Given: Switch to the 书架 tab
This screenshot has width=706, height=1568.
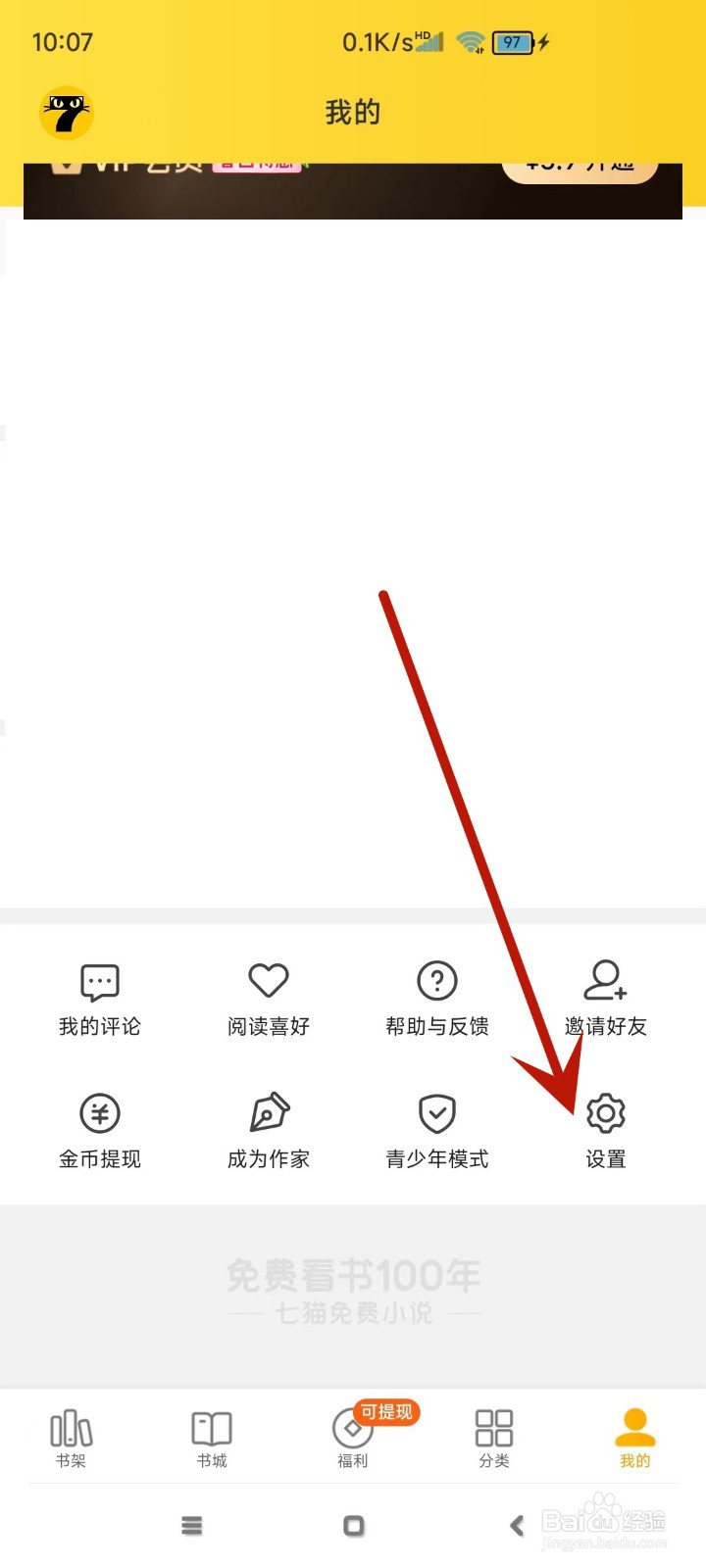Looking at the screenshot, I should click(72, 1439).
